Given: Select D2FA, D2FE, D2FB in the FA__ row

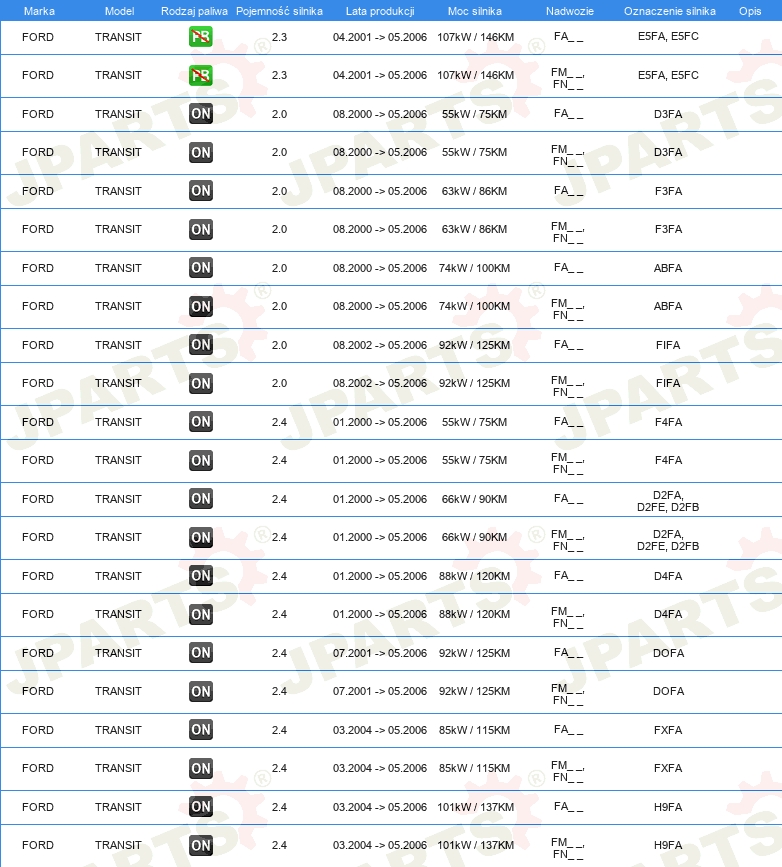Looking at the screenshot, I should pos(668,501).
